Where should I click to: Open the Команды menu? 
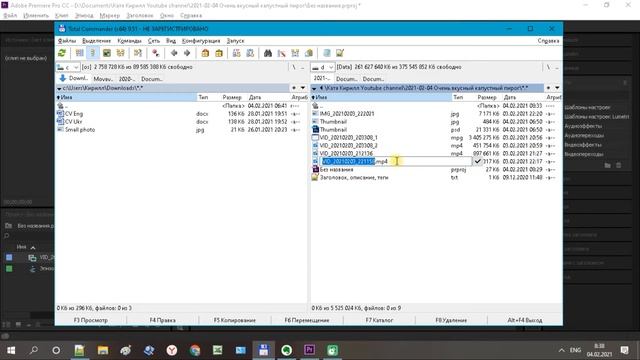[x=129, y=41]
